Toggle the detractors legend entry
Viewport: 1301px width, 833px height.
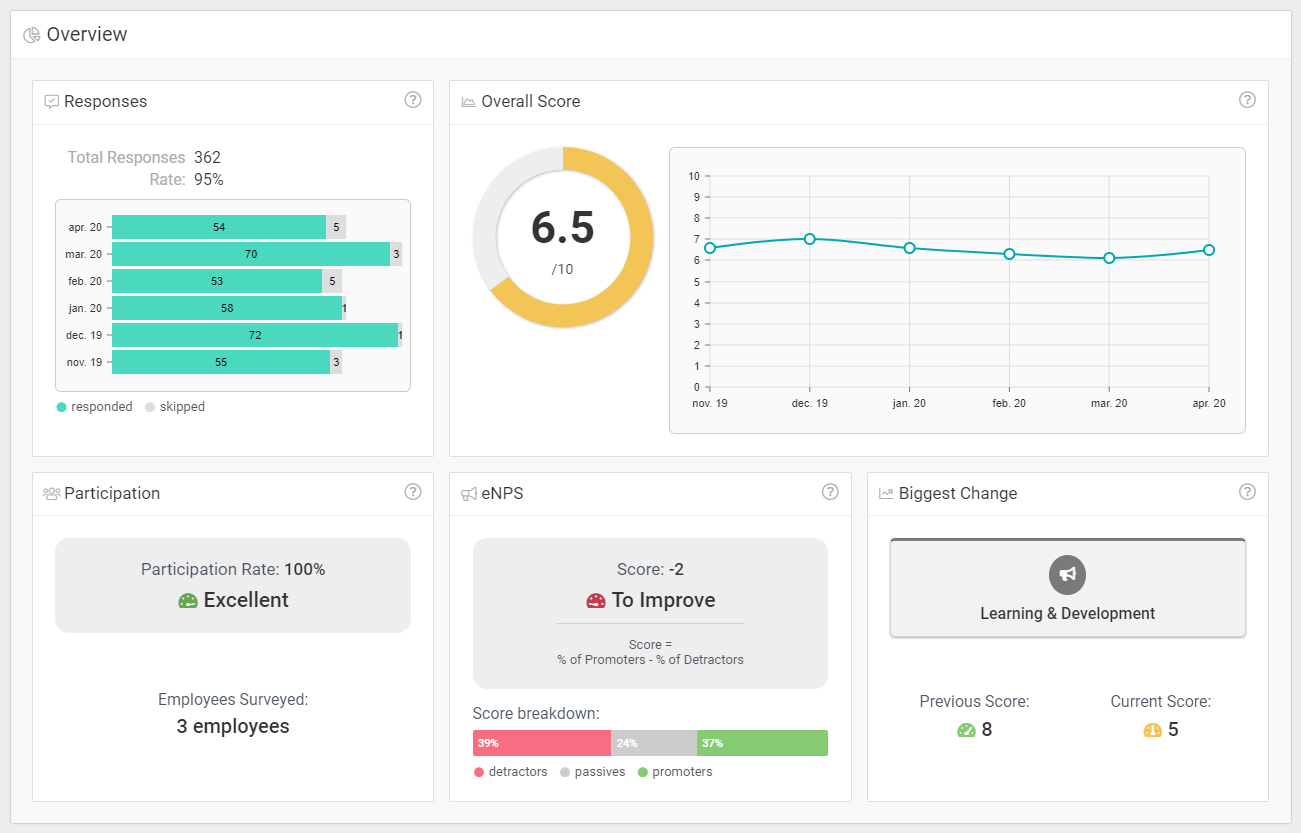(510, 772)
